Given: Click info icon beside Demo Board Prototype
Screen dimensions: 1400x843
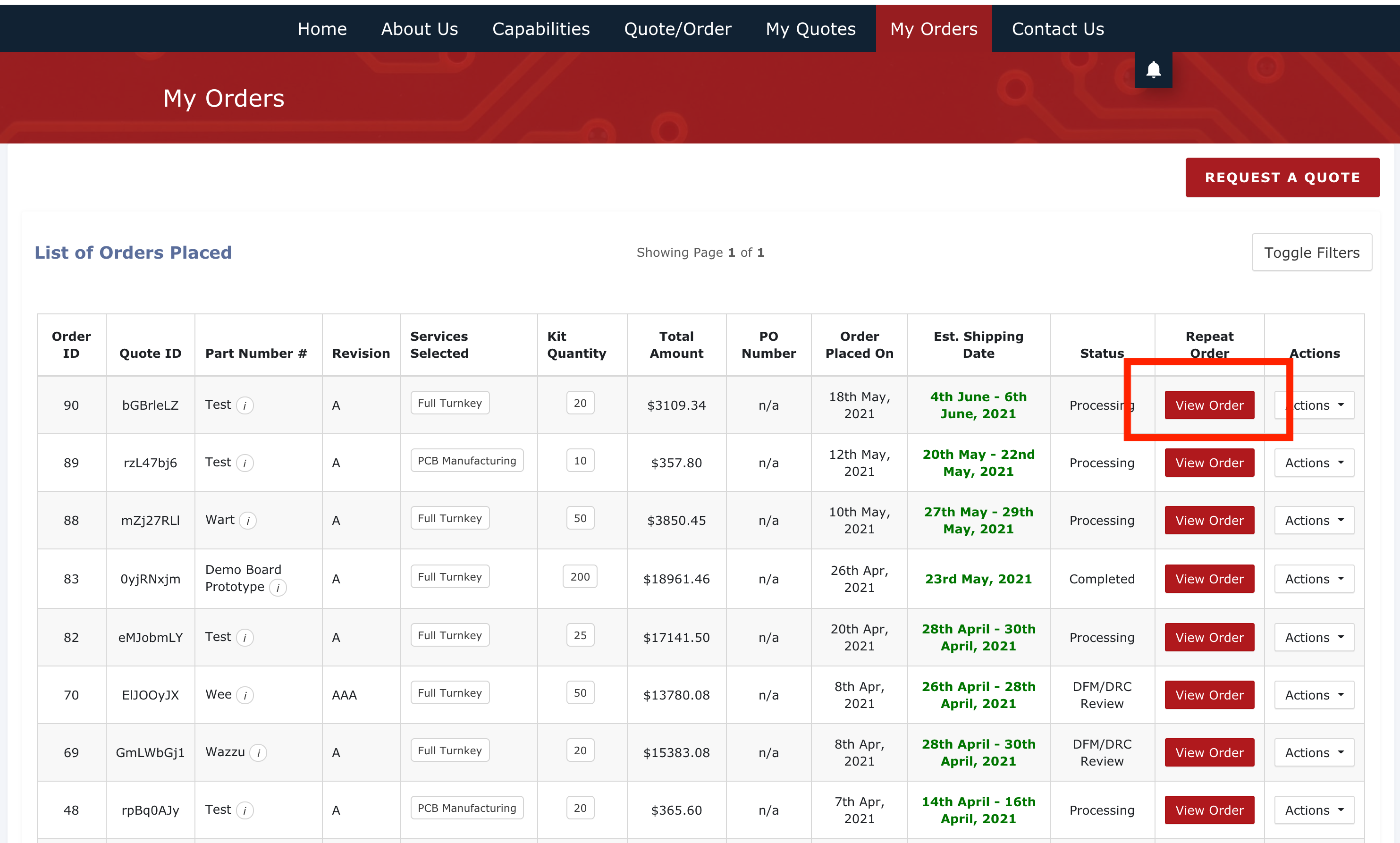Looking at the screenshot, I should [x=278, y=587].
